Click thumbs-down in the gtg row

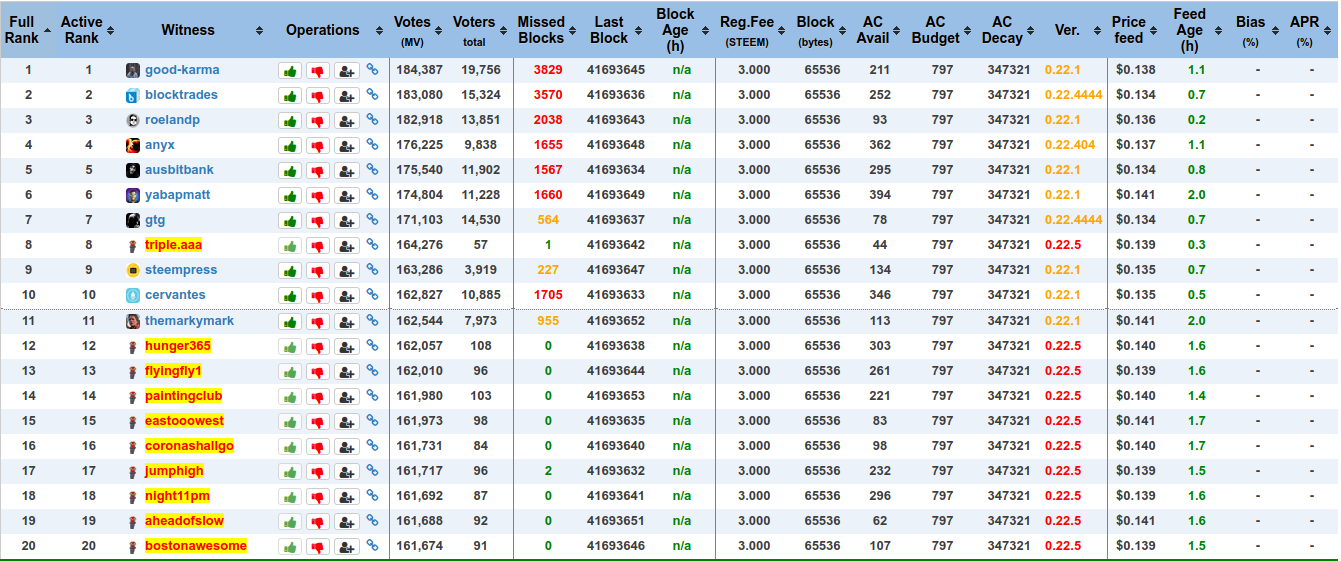click(318, 221)
